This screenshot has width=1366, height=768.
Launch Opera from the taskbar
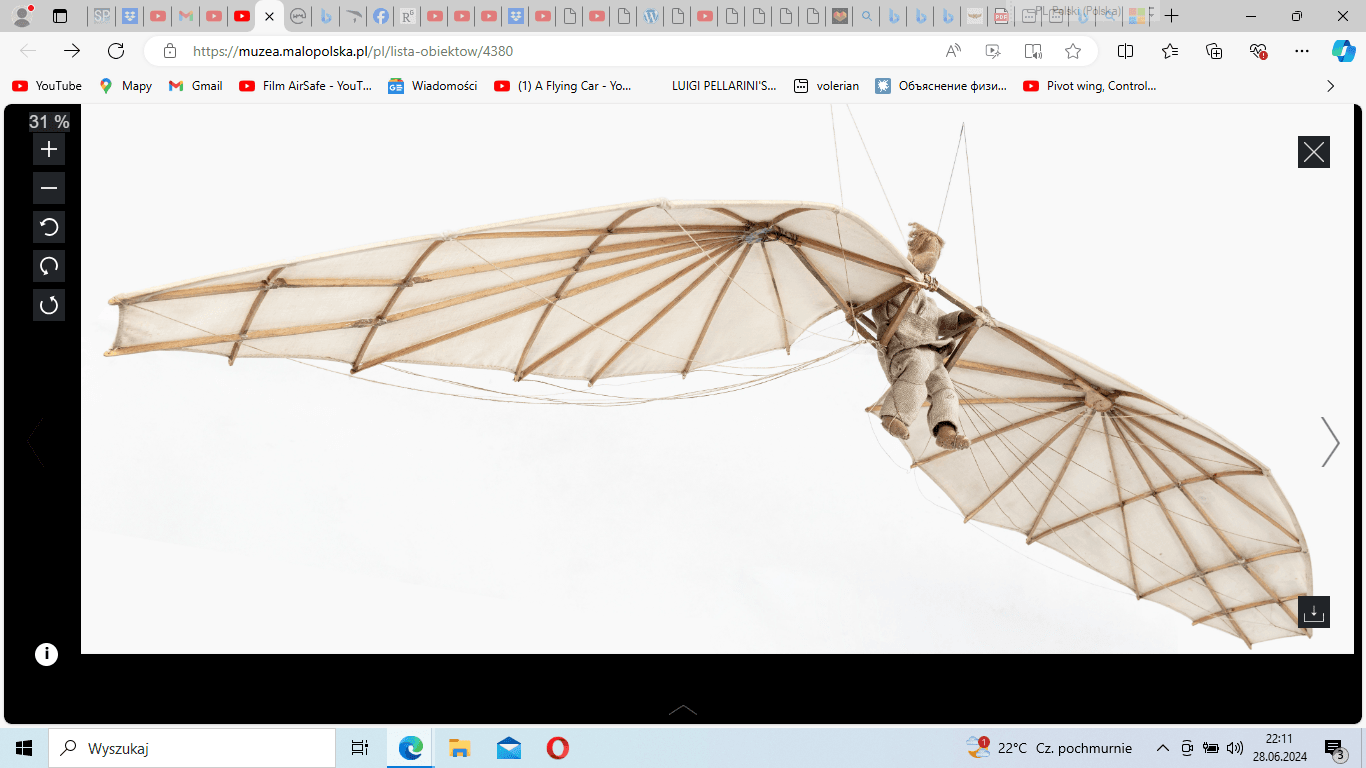click(558, 748)
